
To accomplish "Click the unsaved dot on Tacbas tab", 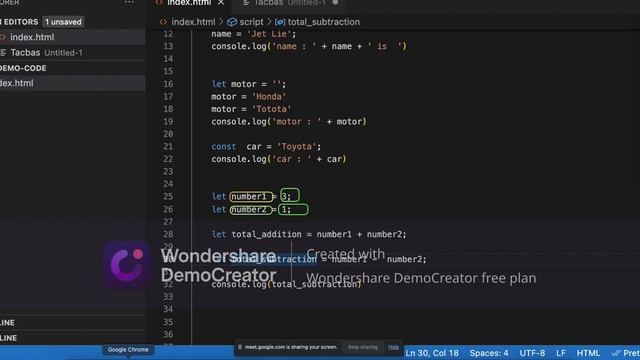I will point(335,2).
